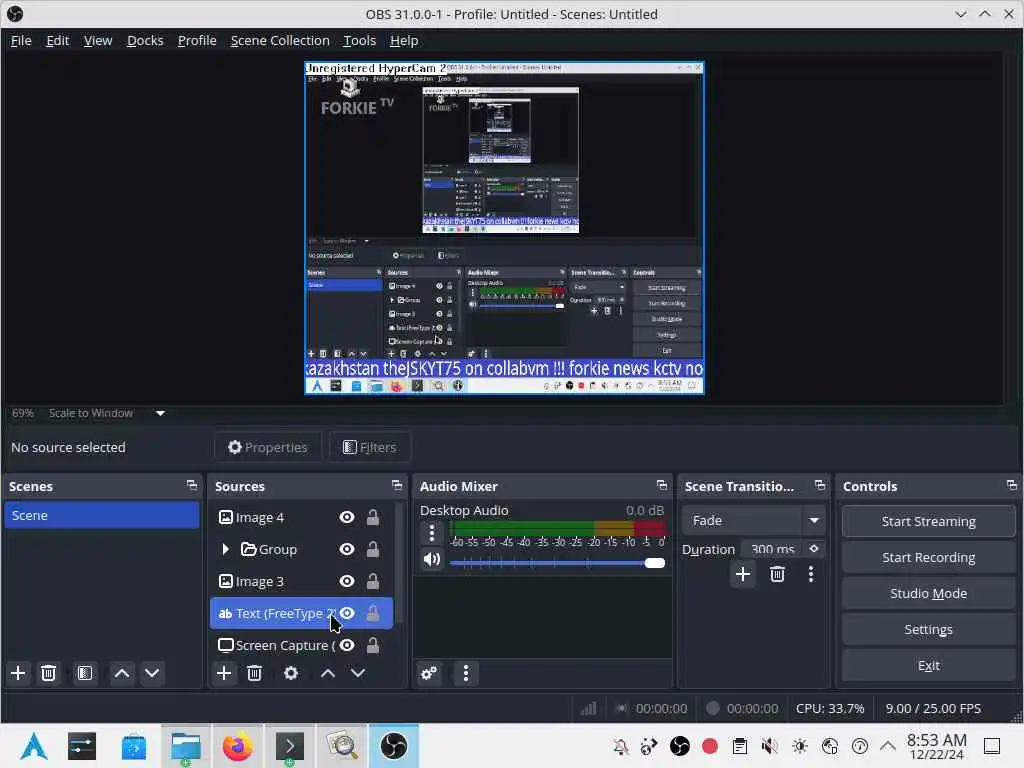Open source properties gear in Sources dock

(291, 673)
